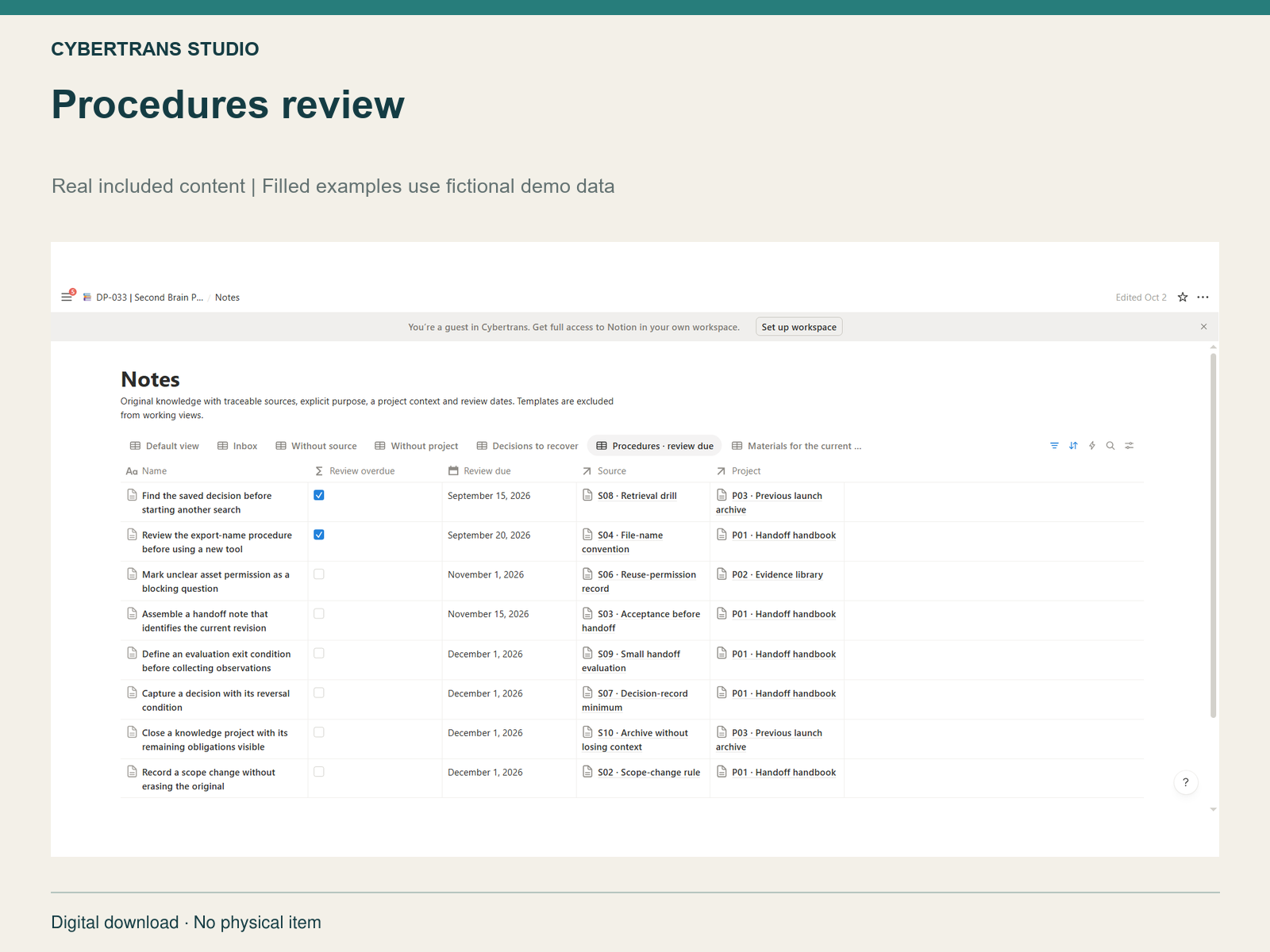Dismiss the guest banner with the X
The width and height of the screenshot is (1270, 952).
pos(1204,327)
